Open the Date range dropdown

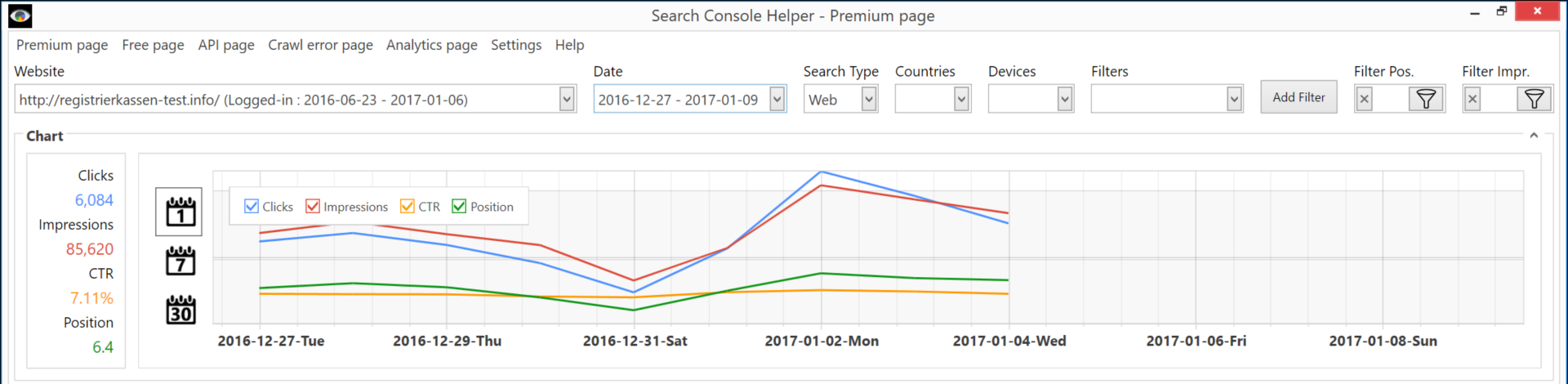(x=777, y=100)
